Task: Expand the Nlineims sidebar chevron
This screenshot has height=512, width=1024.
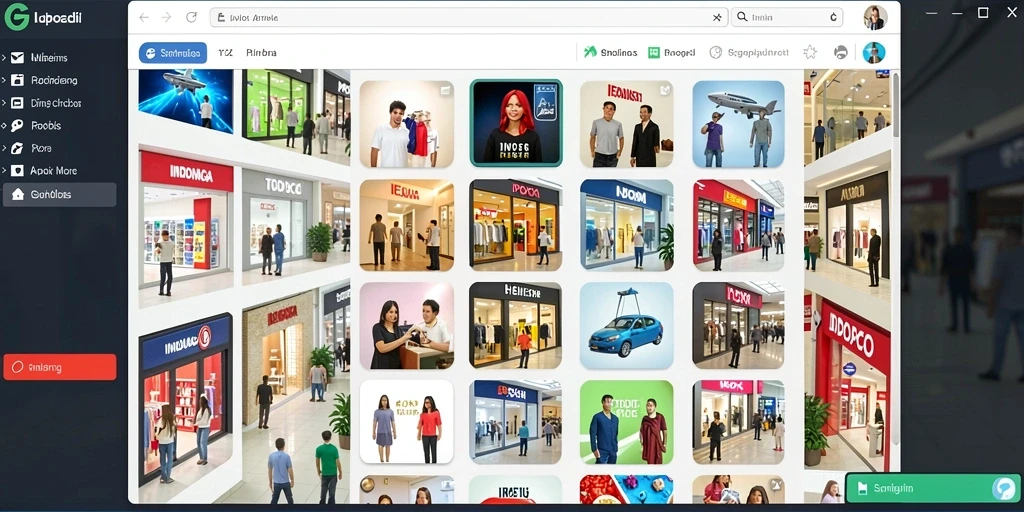Action: (x=4, y=57)
